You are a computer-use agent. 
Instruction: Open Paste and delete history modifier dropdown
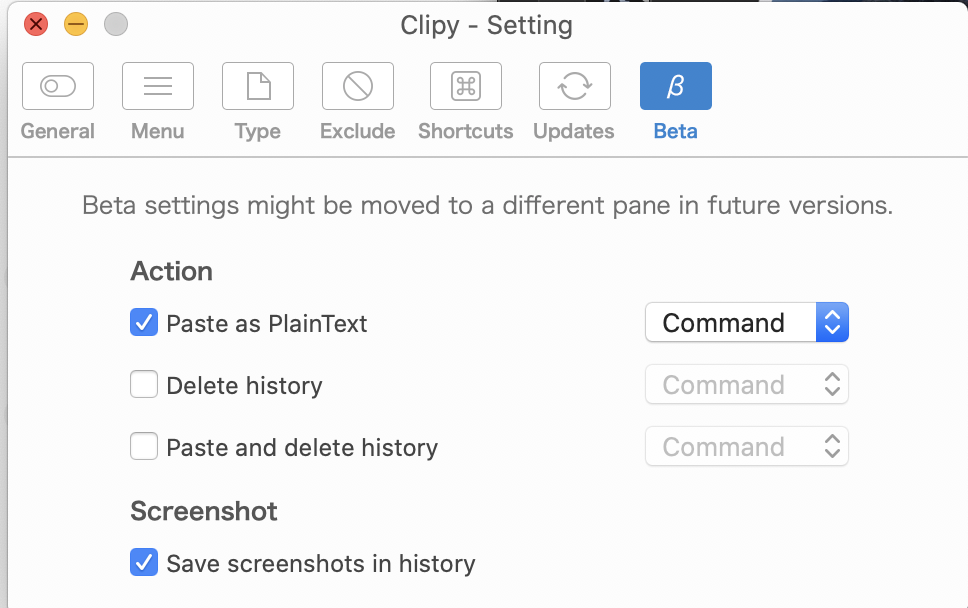pyautogui.click(x=747, y=446)
